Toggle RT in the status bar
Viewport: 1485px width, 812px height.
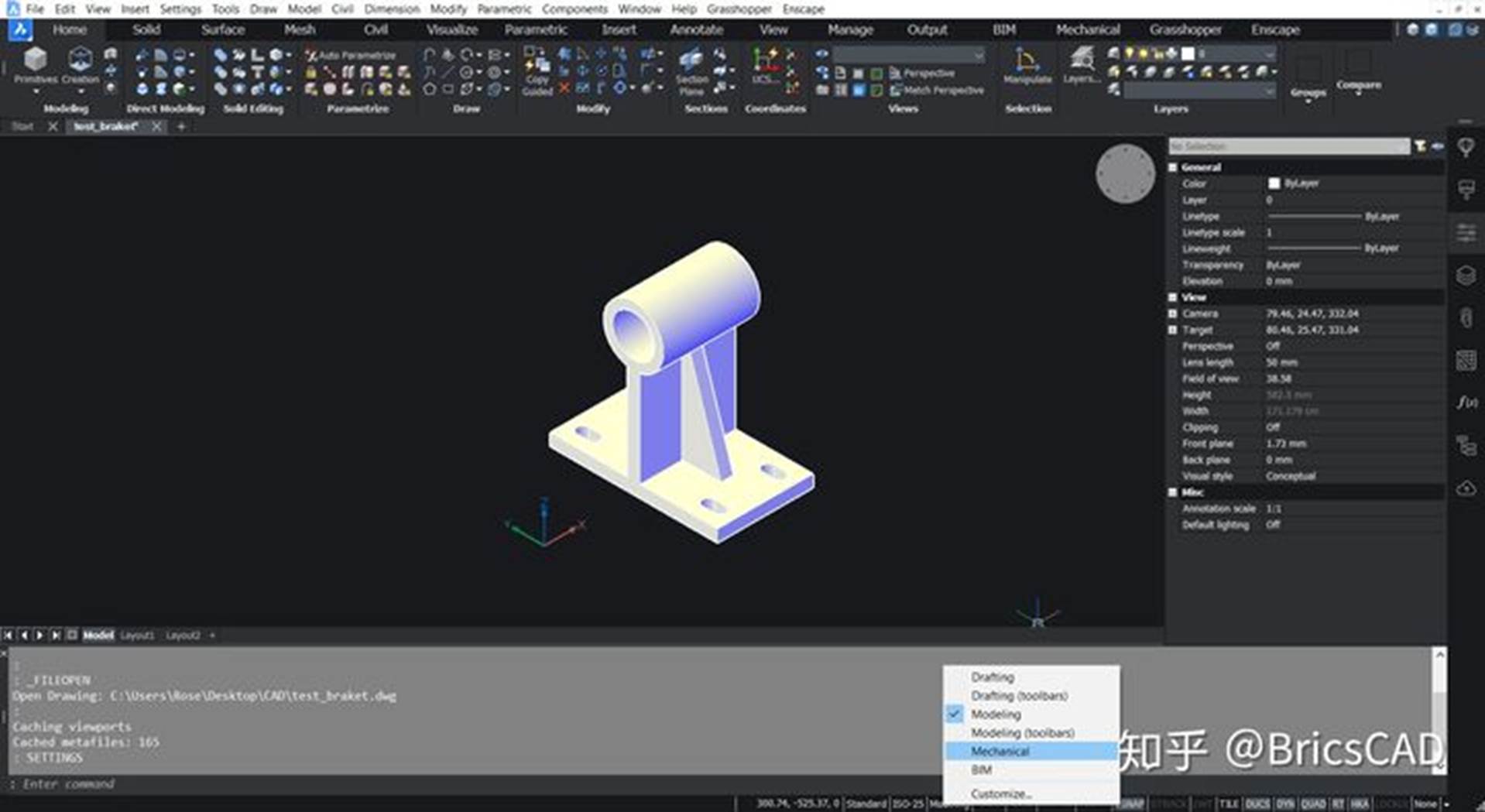coord(1338,803)
